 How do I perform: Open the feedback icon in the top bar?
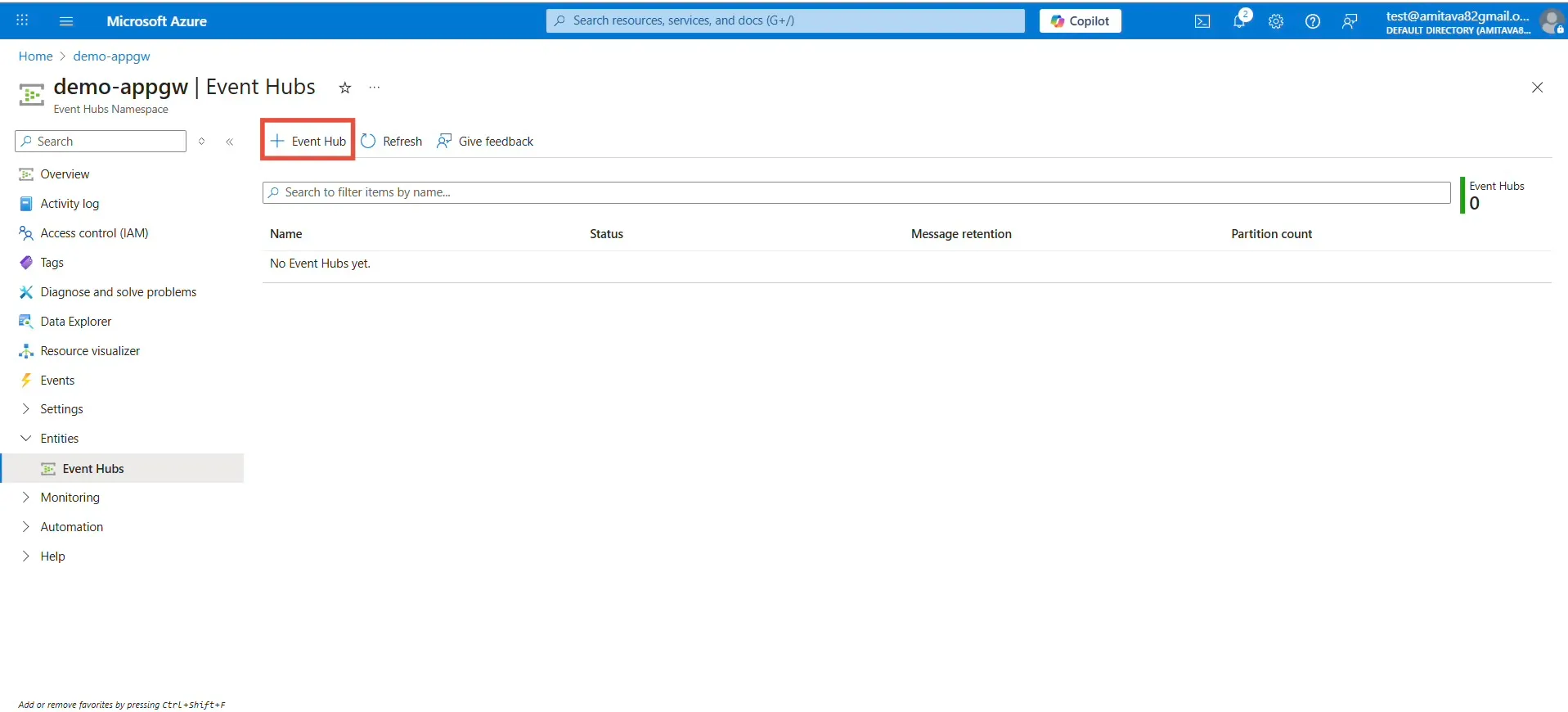click(x=1350, y=21)
